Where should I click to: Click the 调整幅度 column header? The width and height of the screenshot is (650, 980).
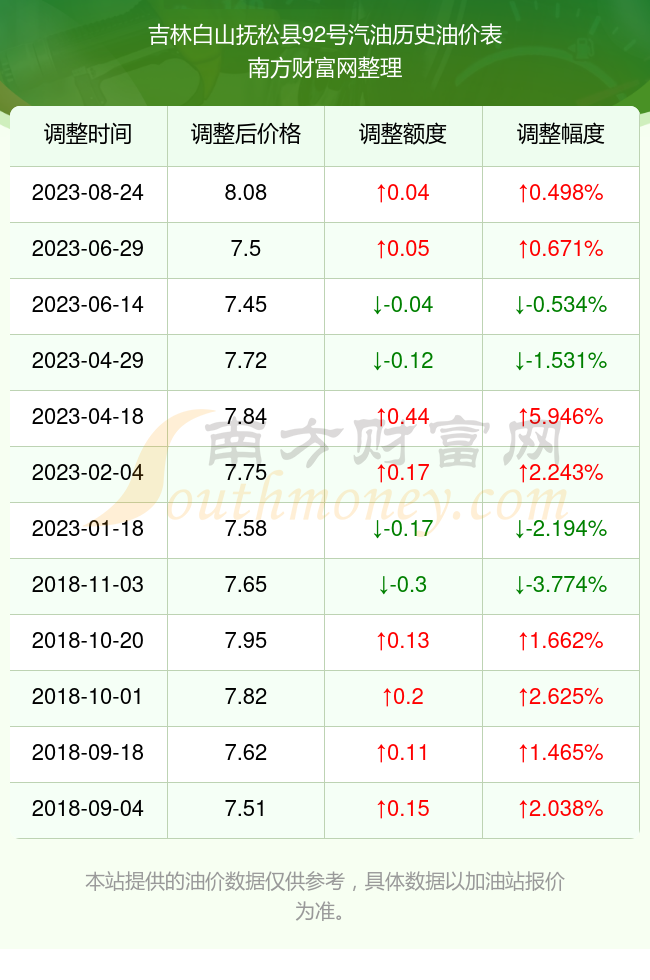coord(561,134)
